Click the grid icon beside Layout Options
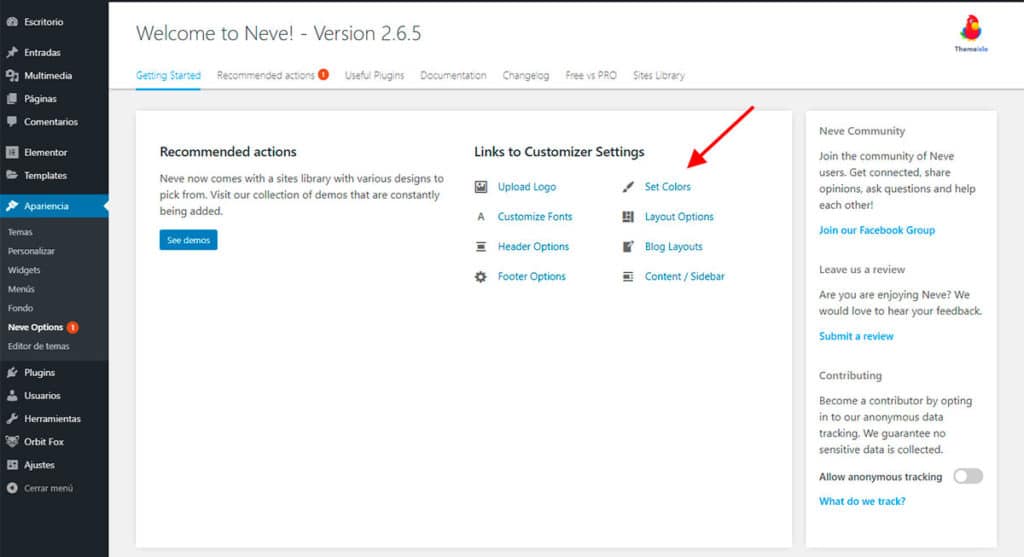This screenshot has width=1024, height=557. point(628,217)
